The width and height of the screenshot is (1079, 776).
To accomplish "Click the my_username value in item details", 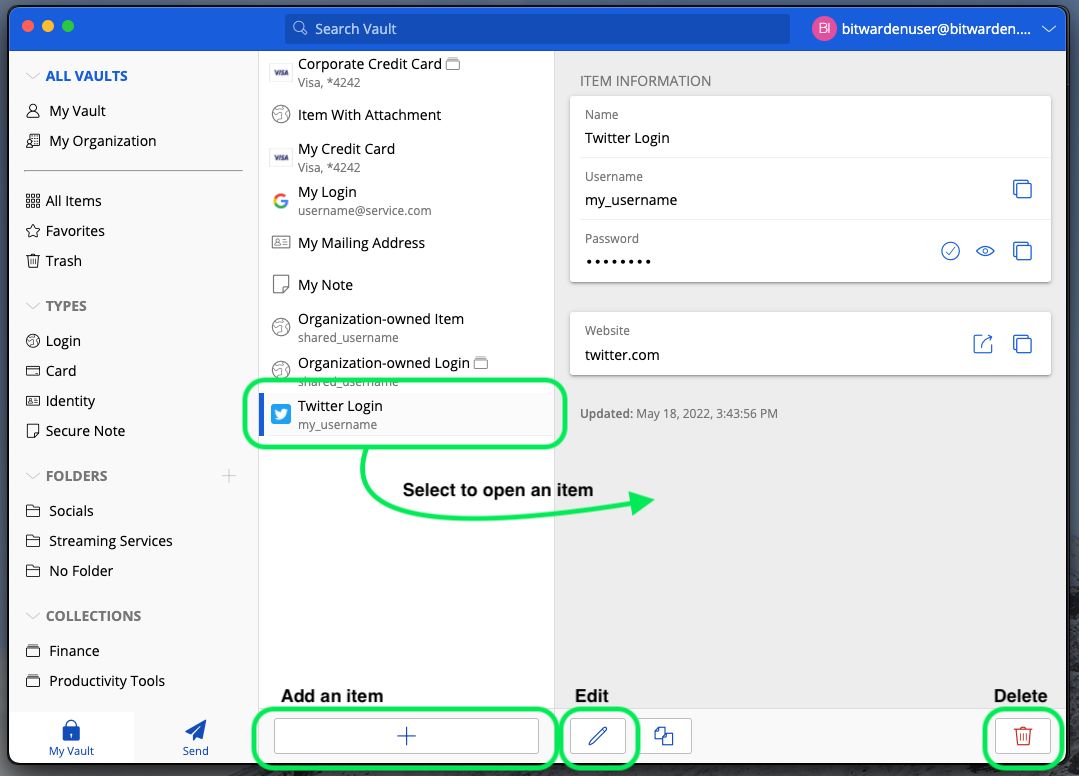I will pos(631,200).
